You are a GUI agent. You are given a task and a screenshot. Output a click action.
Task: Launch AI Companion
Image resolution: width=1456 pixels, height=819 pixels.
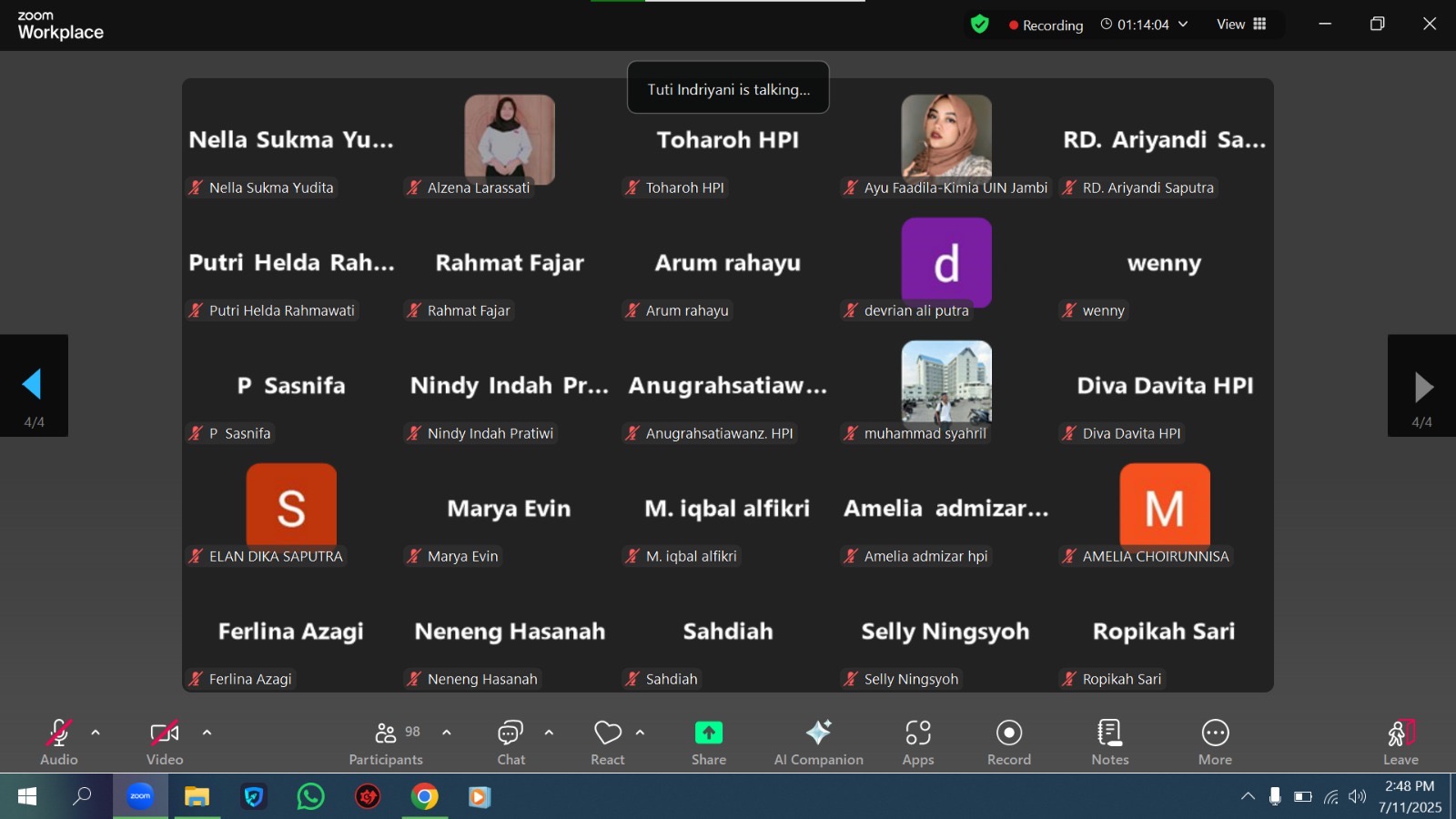pos(818,743)
